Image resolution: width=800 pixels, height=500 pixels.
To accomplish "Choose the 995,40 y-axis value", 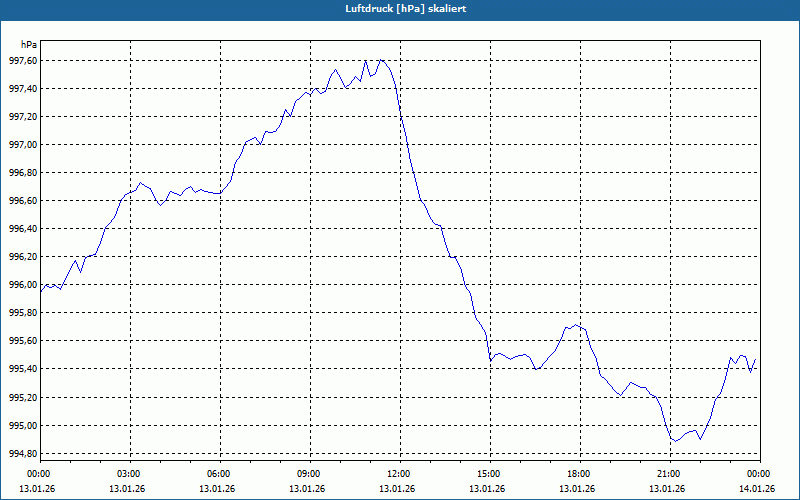I will (23, 369).
